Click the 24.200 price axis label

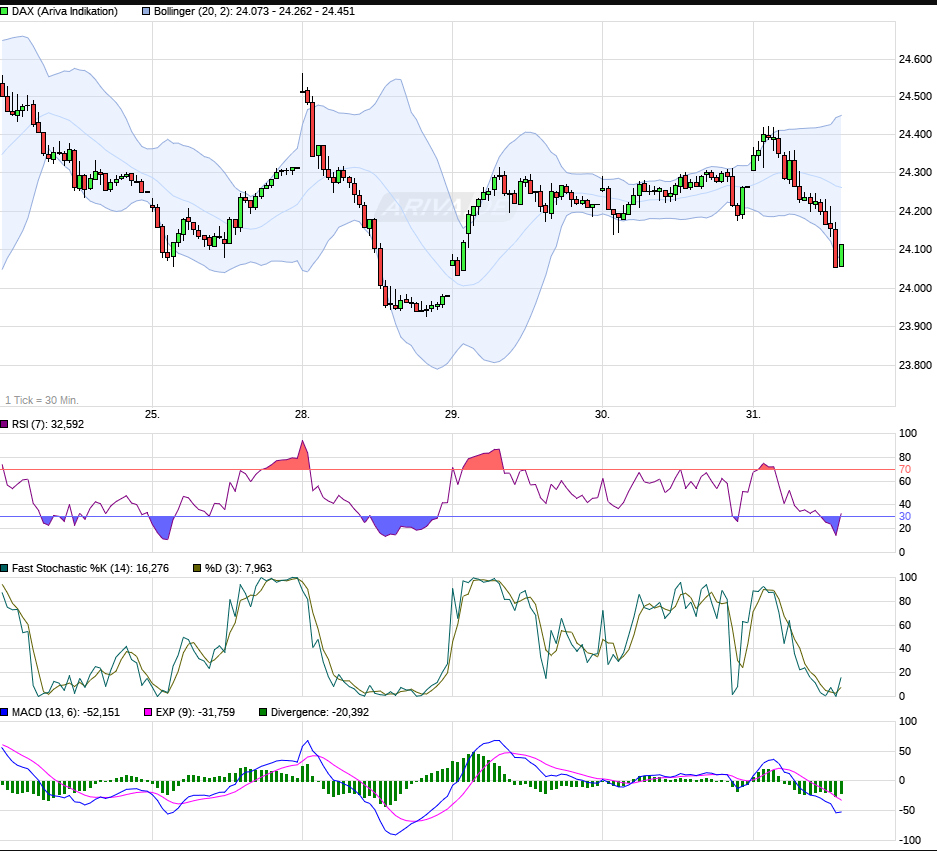915,212
